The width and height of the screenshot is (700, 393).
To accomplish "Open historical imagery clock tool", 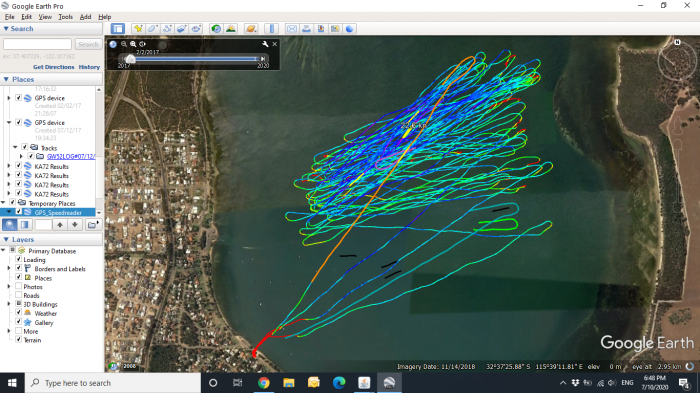I will click(216, 29).
